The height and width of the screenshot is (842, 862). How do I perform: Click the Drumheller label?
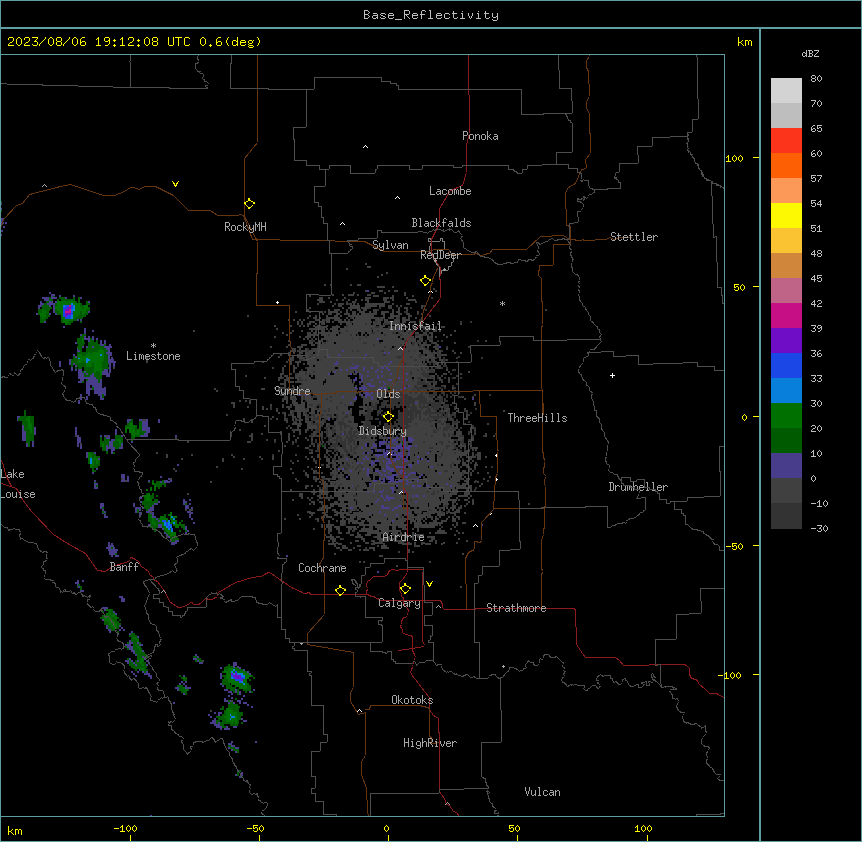click(x=638, y=487)
